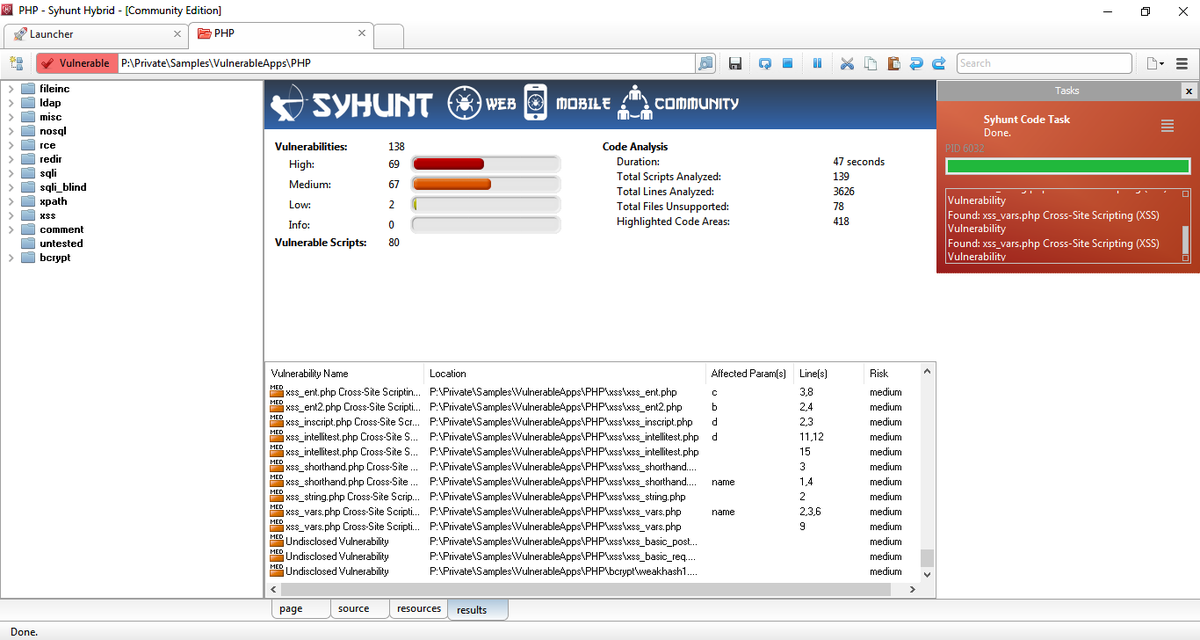The width and height of the screenshot is (1200, 640).
Task: Select the bcrypt folder in tree
Action: [x=54, y=257]
